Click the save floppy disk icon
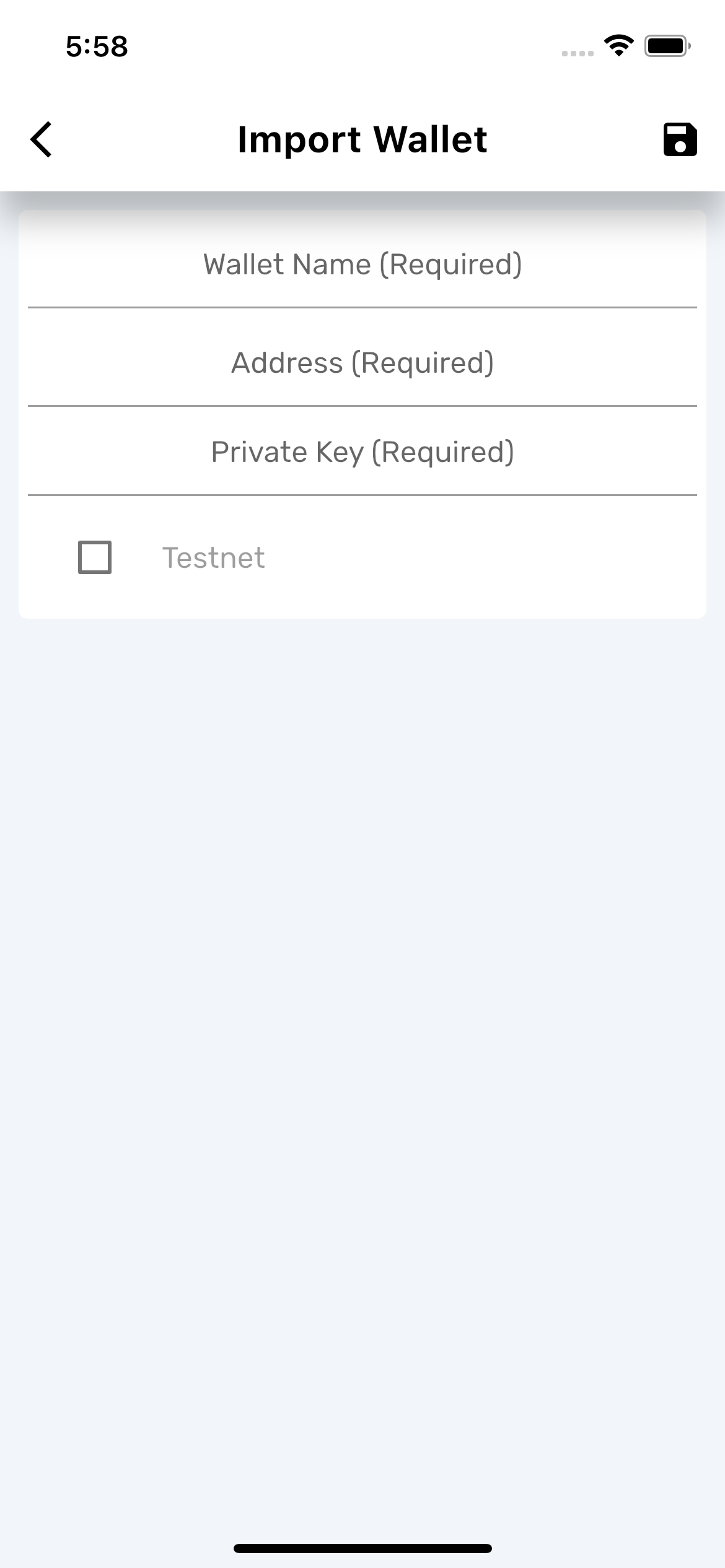 [x=680, y=139]
